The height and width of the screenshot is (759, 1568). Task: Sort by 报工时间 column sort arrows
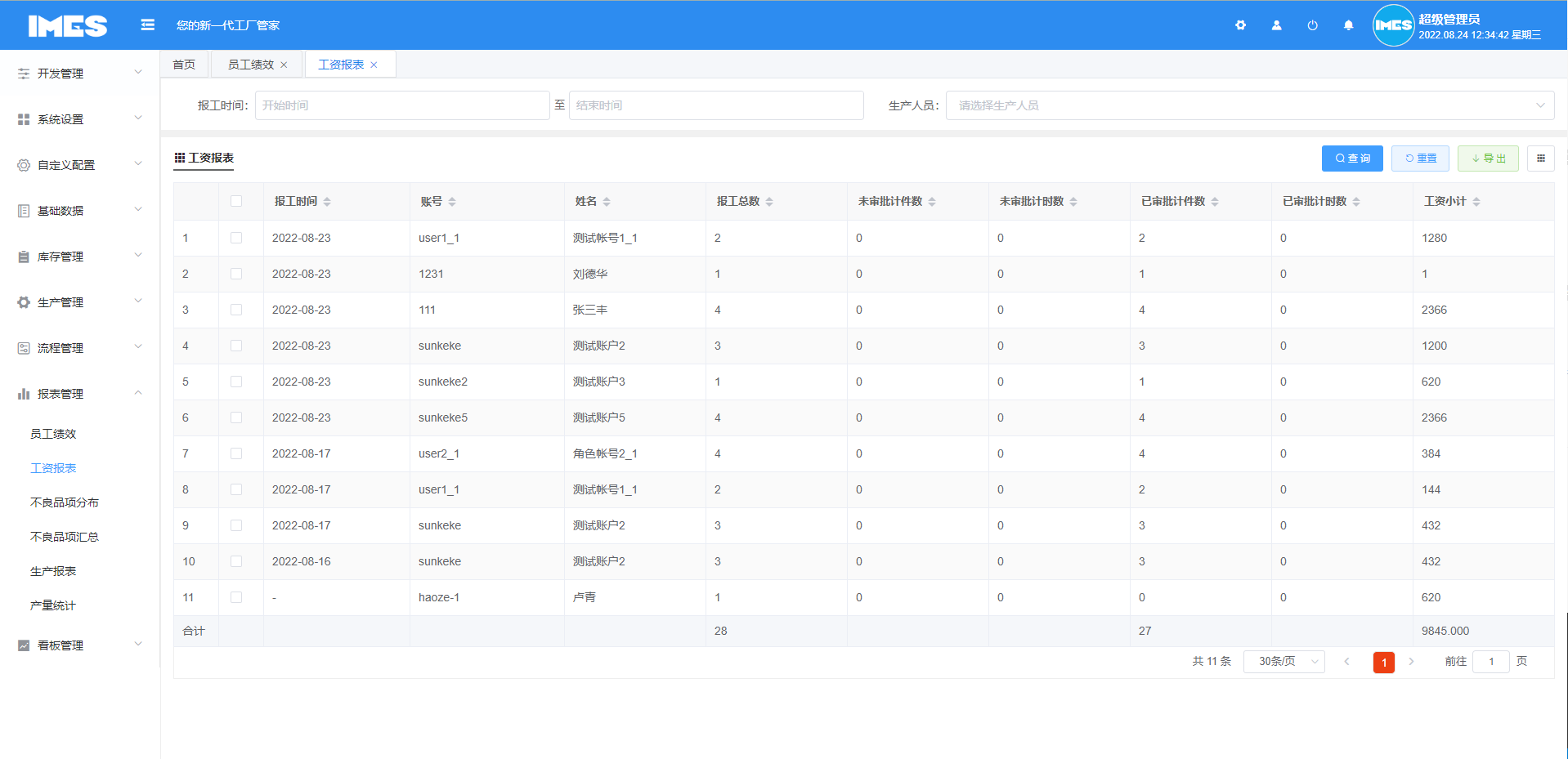pos(327,202)
